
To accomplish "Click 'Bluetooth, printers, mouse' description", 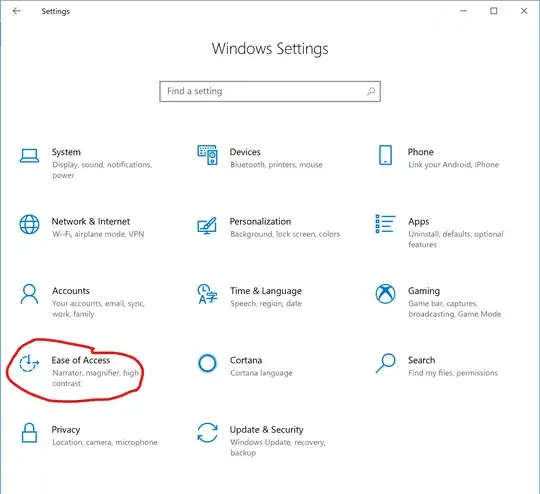I will point(277,165).
